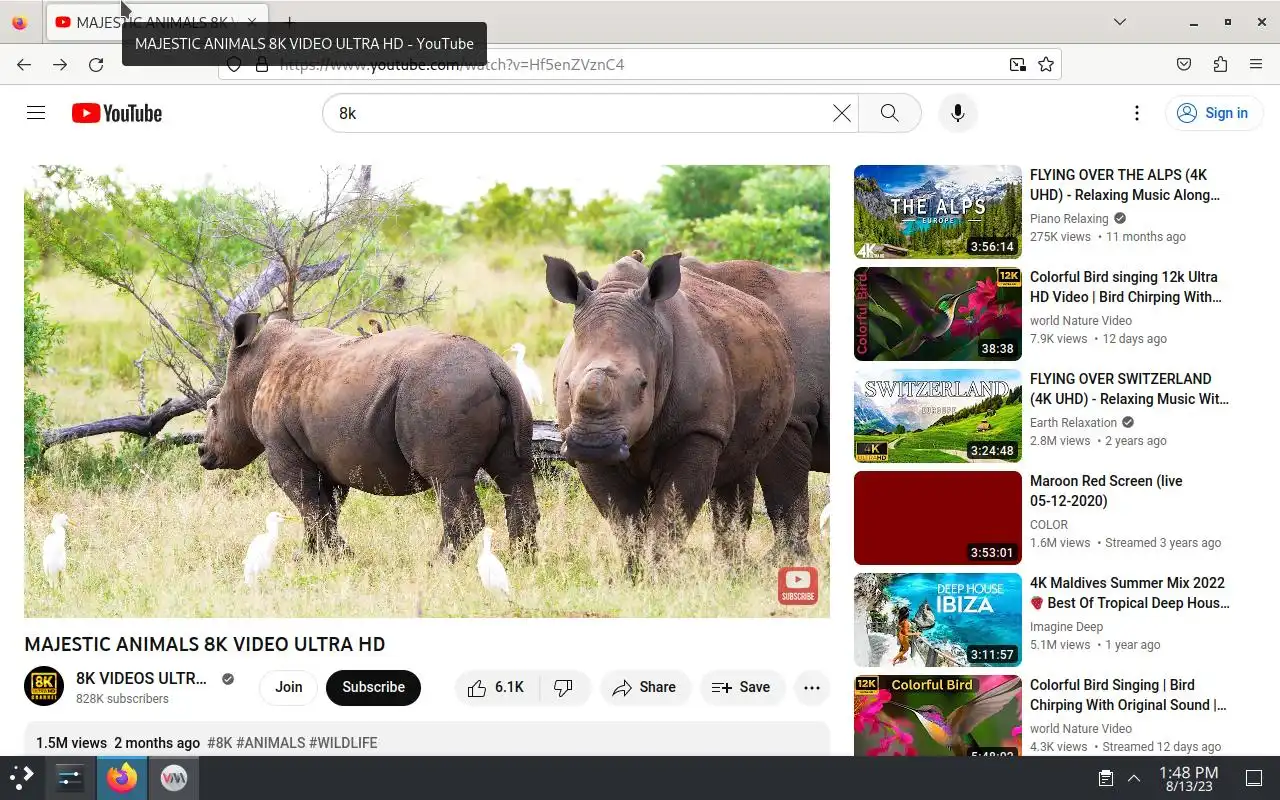This screenshot has height=800, width=1280.
Task: Click the red Subscribe watermark on video
Action: pos(797,585)
